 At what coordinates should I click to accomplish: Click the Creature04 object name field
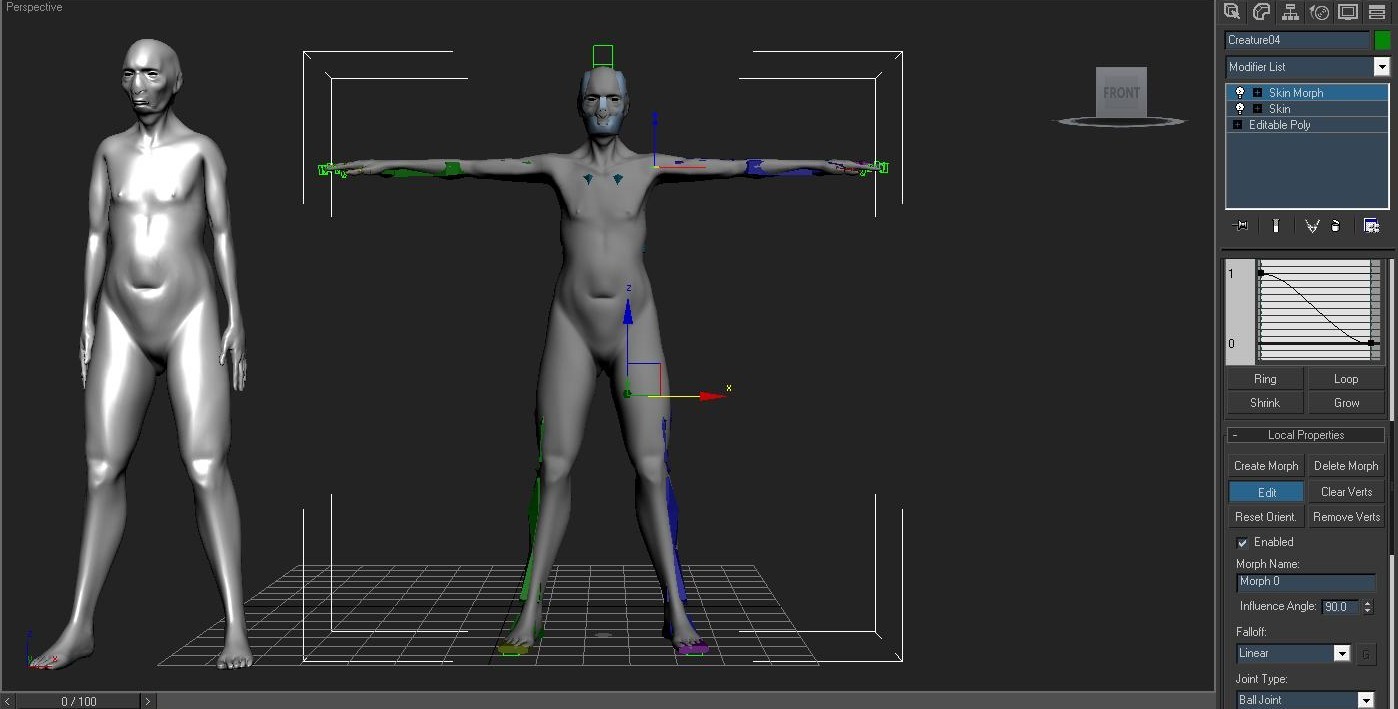(1297, 40)
